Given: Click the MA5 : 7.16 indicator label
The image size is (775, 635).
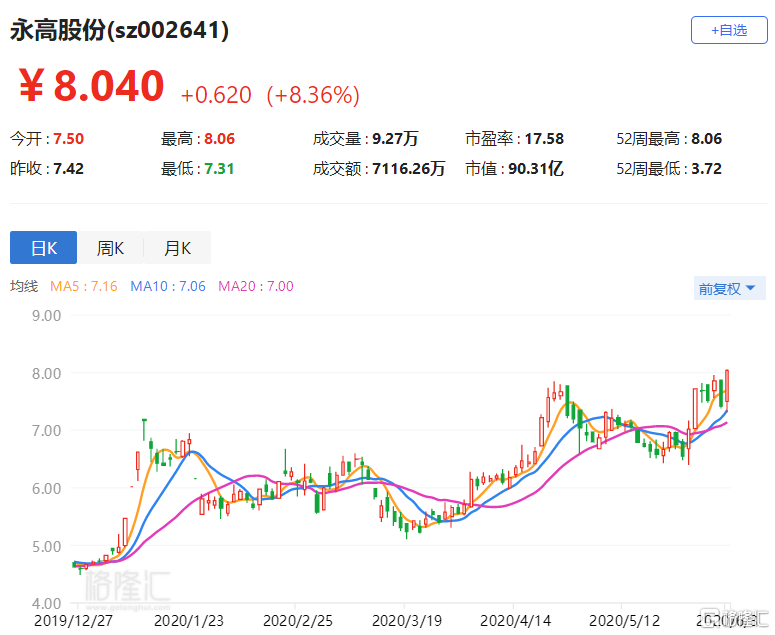Looking at the screenshot, I should coord(84,286).
